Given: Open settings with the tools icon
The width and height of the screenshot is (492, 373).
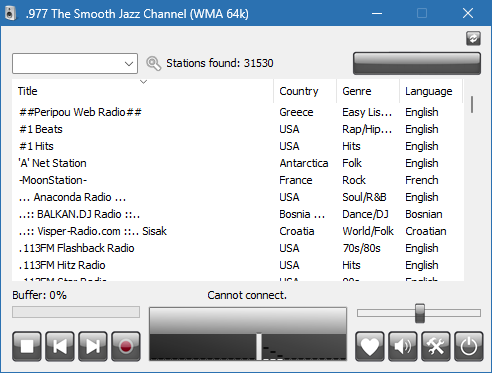Looking at the screenshot, I should point(435,346).
